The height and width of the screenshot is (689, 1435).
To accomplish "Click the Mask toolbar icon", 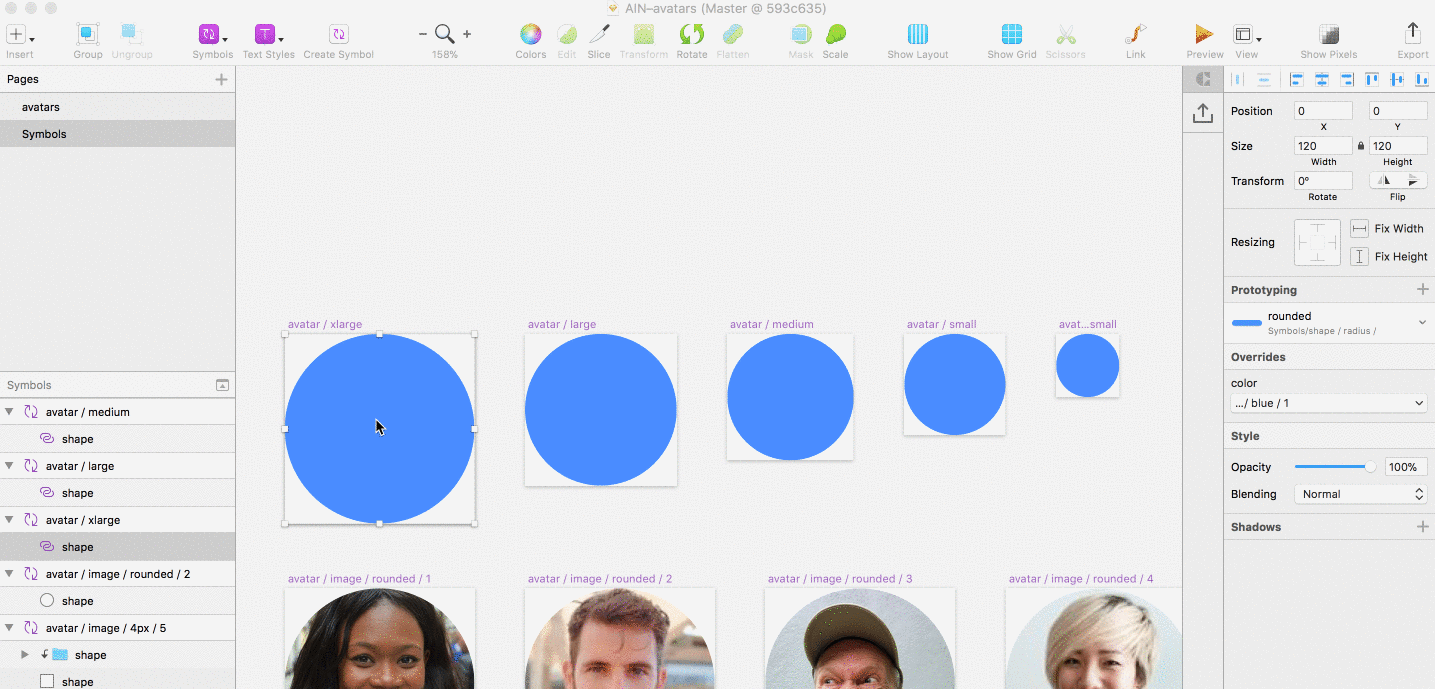I will coord(800,35).
